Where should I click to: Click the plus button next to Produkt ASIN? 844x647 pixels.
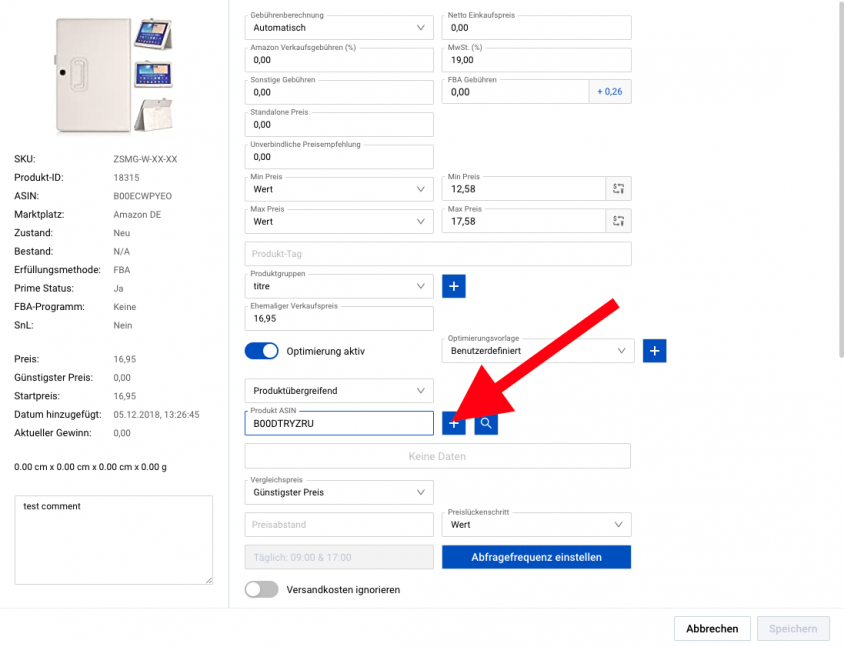coord(454,424)
